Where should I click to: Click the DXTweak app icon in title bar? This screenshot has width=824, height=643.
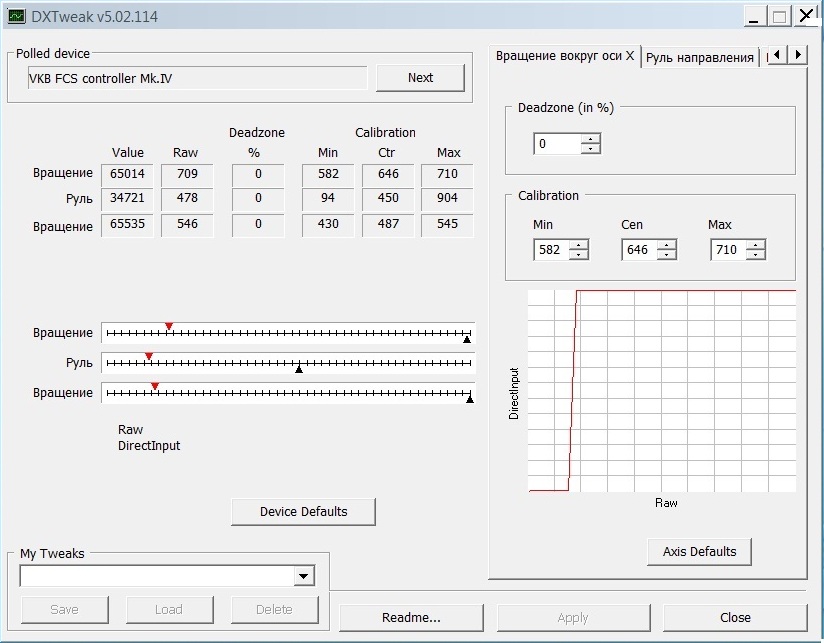pyautogui.click(x=16, y=16)
